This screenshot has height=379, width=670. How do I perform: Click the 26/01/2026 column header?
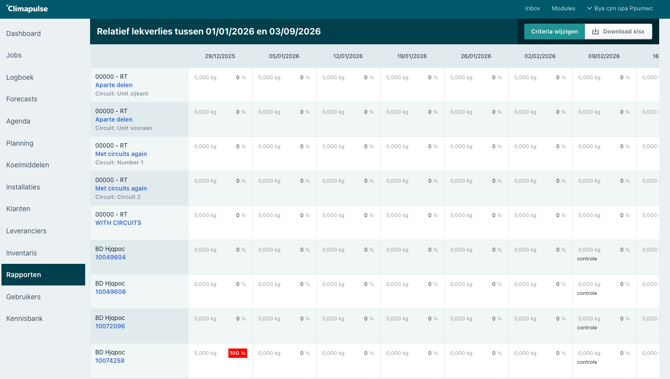(x=476, y=56)
